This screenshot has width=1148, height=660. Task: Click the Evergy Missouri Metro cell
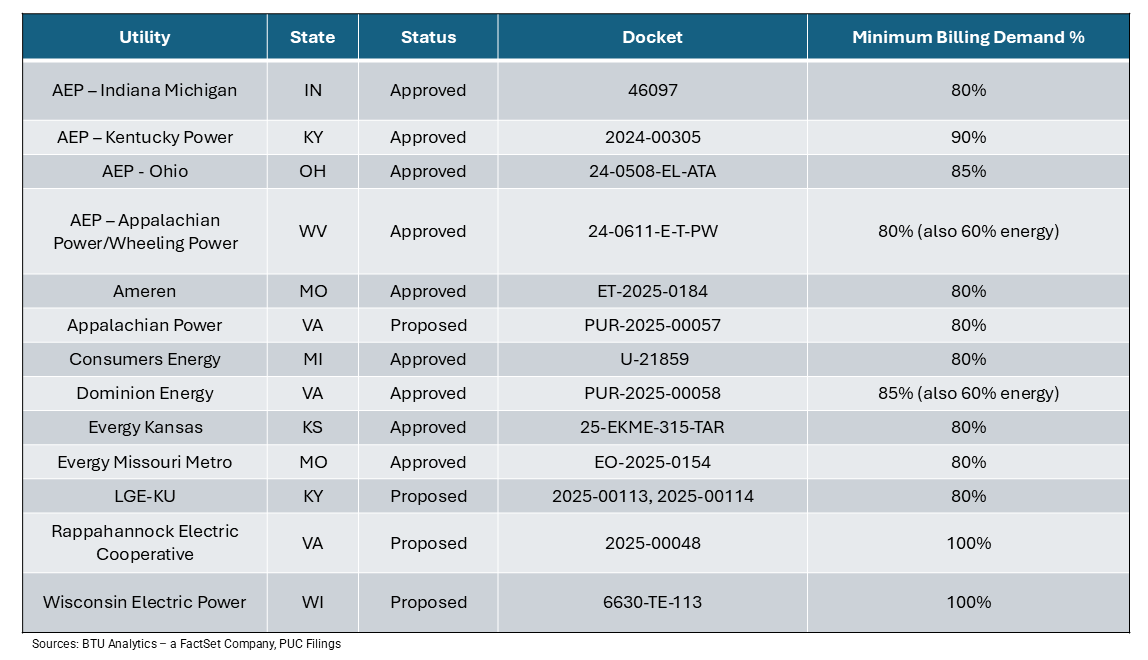coord(145,462)
